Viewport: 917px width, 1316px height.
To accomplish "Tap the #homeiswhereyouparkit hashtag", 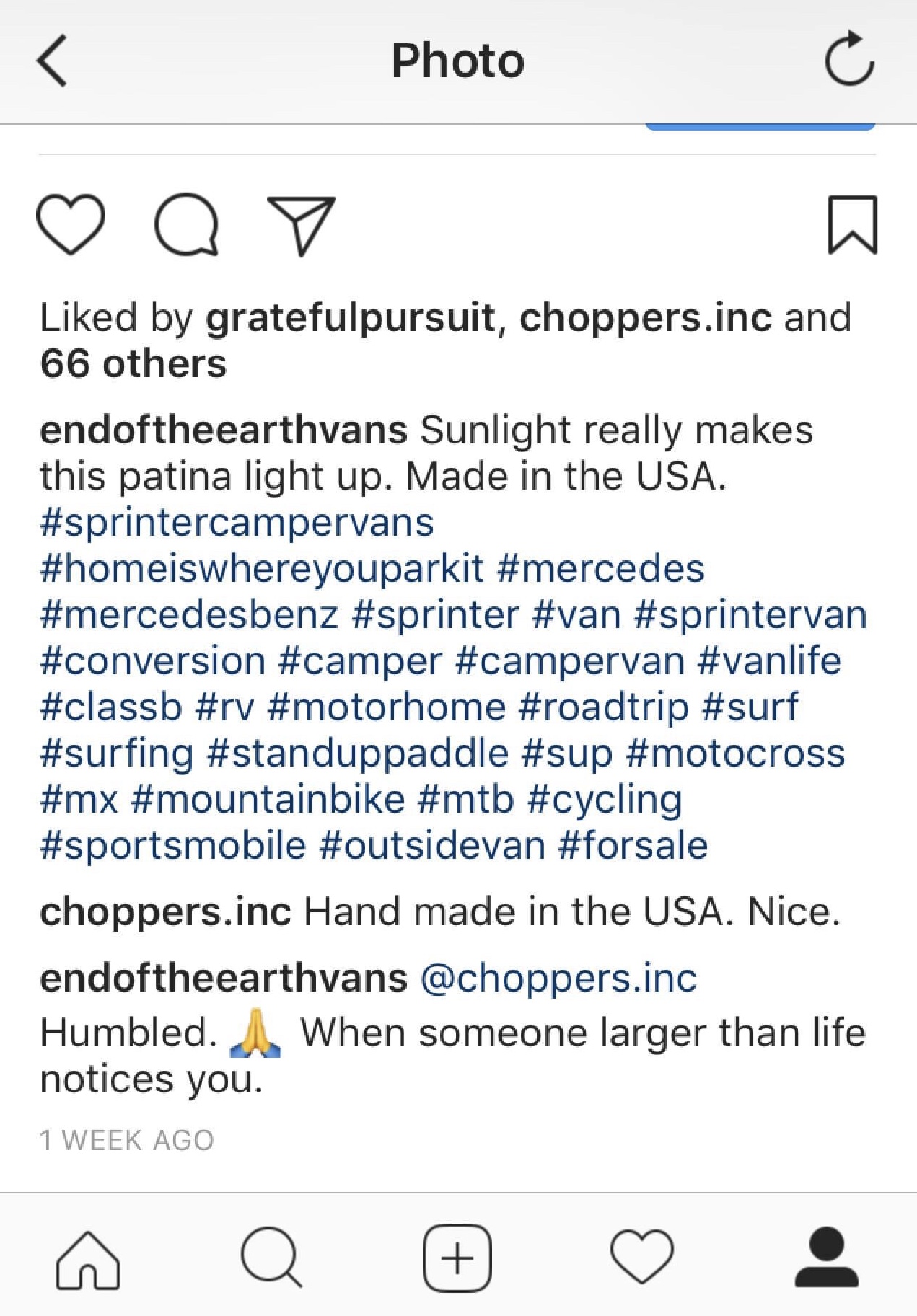I will click(262, 569).
